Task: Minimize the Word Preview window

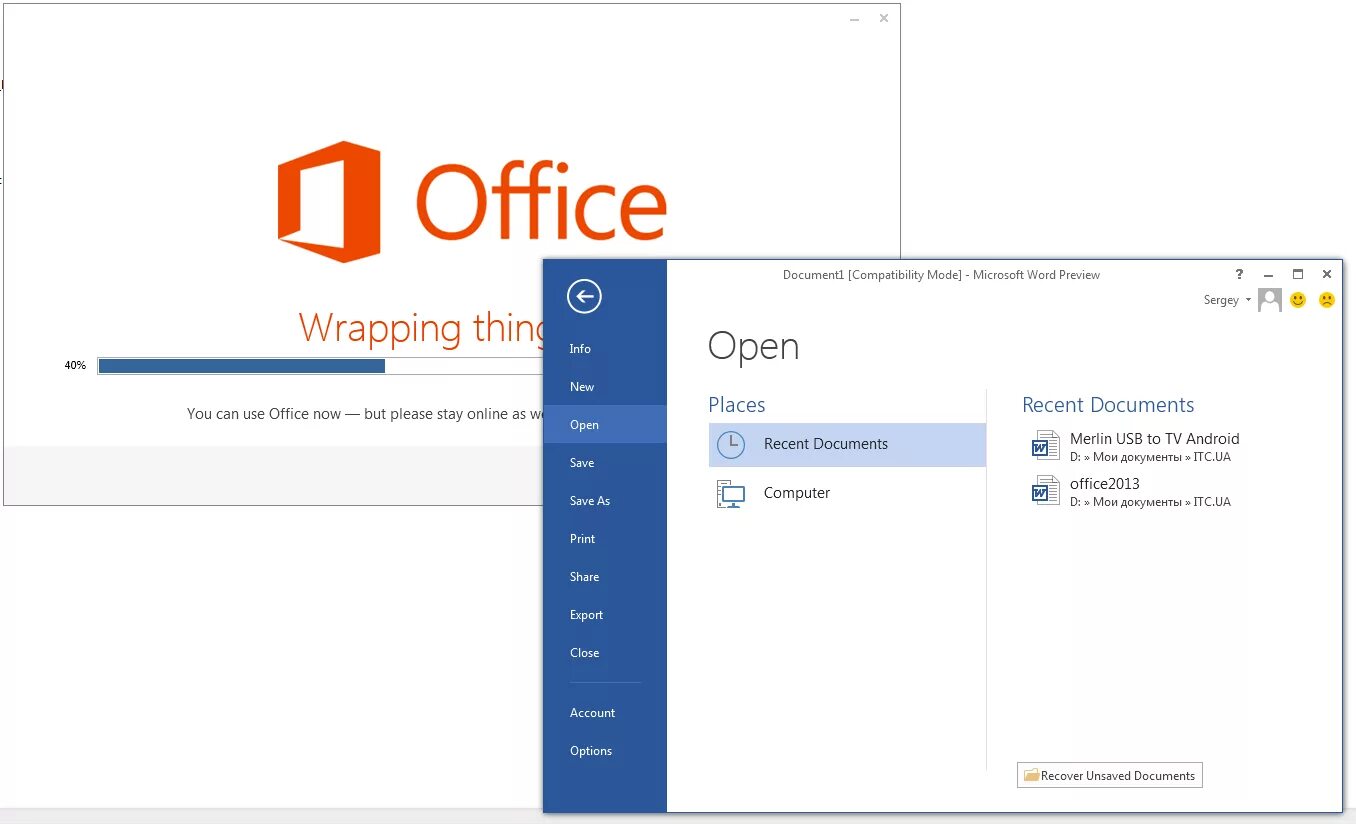Action: coord(1268,274)
